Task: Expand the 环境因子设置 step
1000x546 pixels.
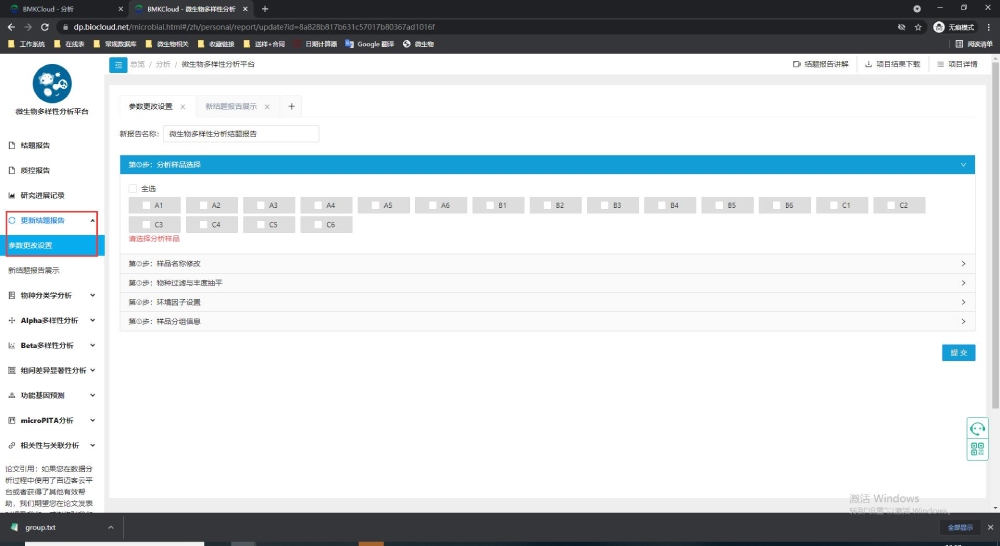Action: tap(546, 302)
